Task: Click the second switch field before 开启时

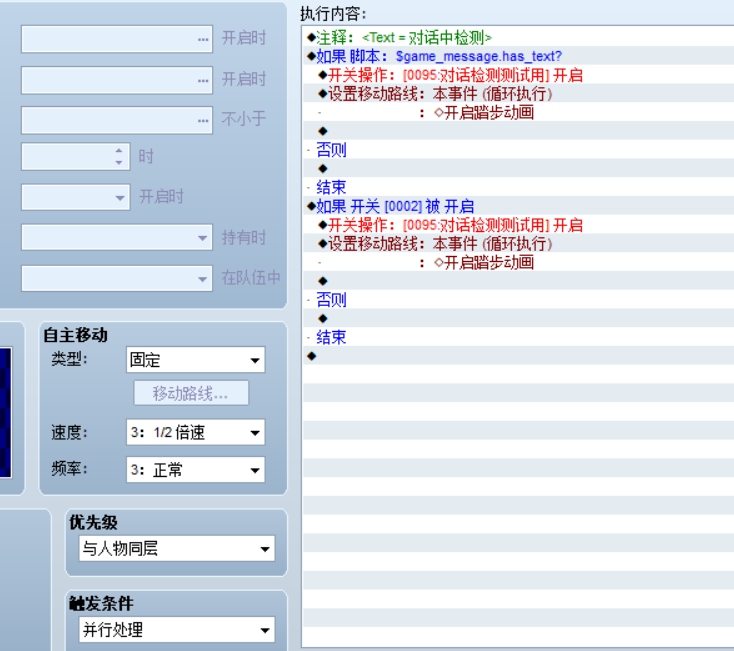Action: [117, 80]
